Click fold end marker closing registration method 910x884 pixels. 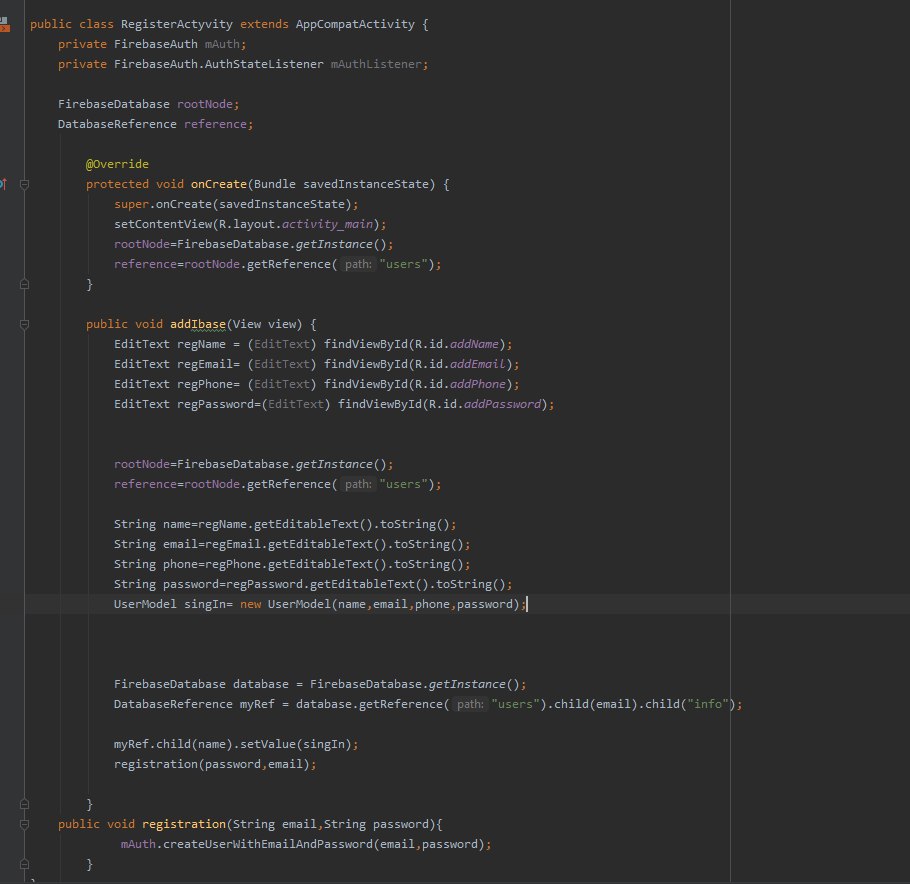[x=24, y=864]
